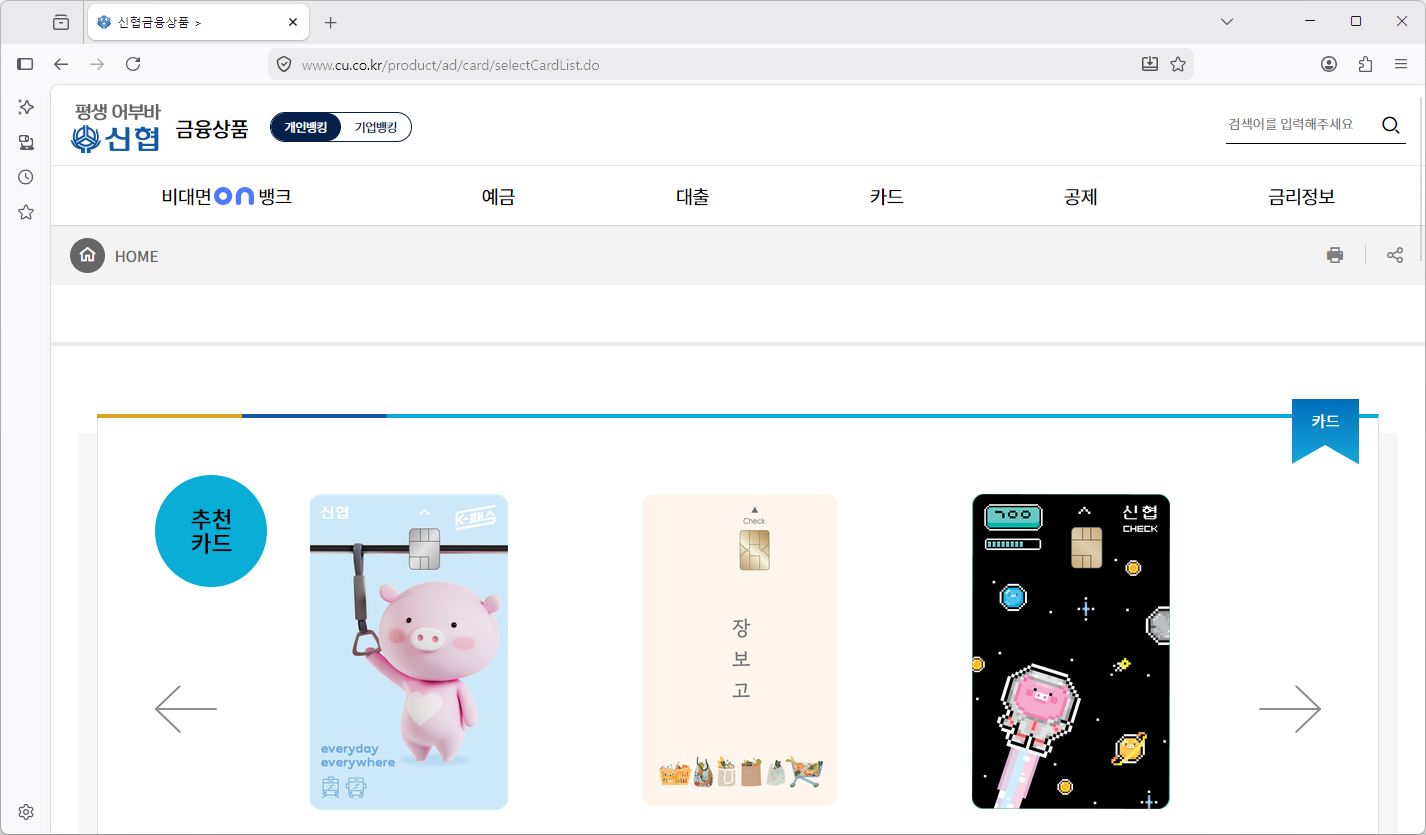The height and width of the screenshot is (835, 1426).
Task: Expand the list all tabs dropdown arrow
Action: click(x=1227, y=22)
